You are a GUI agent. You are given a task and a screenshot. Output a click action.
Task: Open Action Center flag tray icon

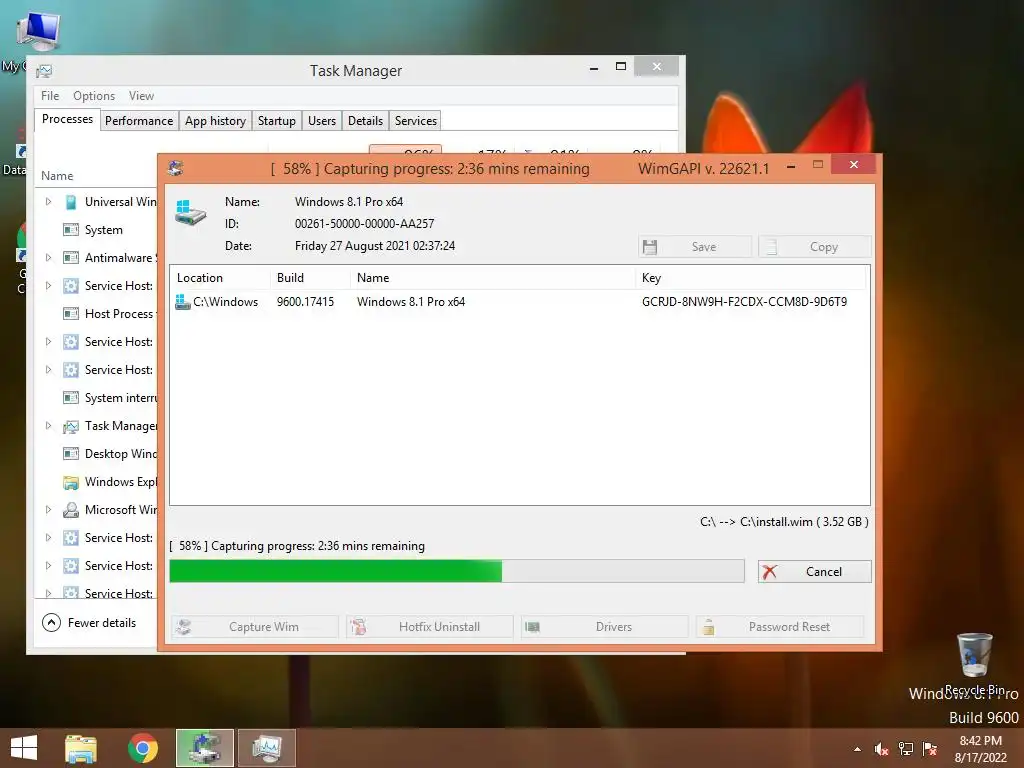click(930, 749)
